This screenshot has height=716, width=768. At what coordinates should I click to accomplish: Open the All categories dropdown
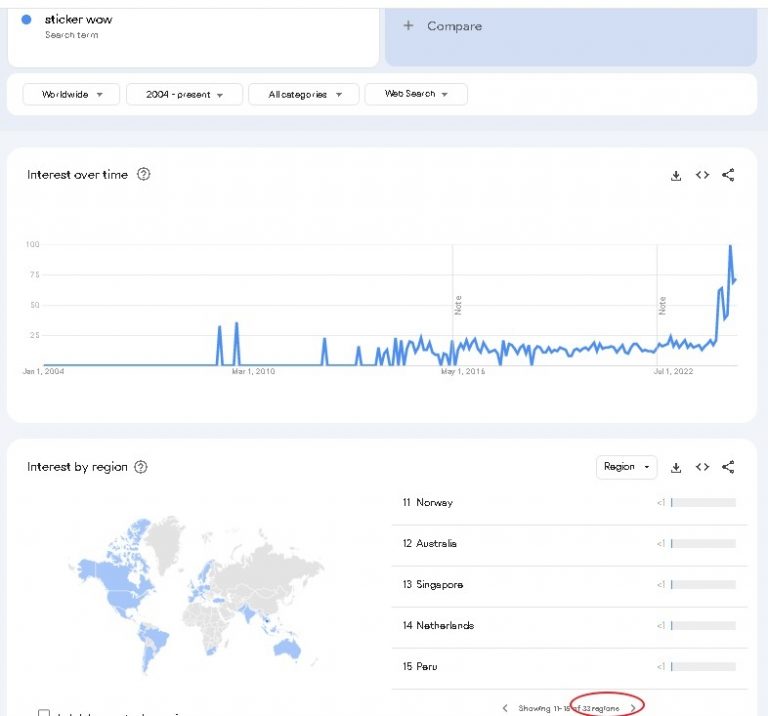(304, 94)
